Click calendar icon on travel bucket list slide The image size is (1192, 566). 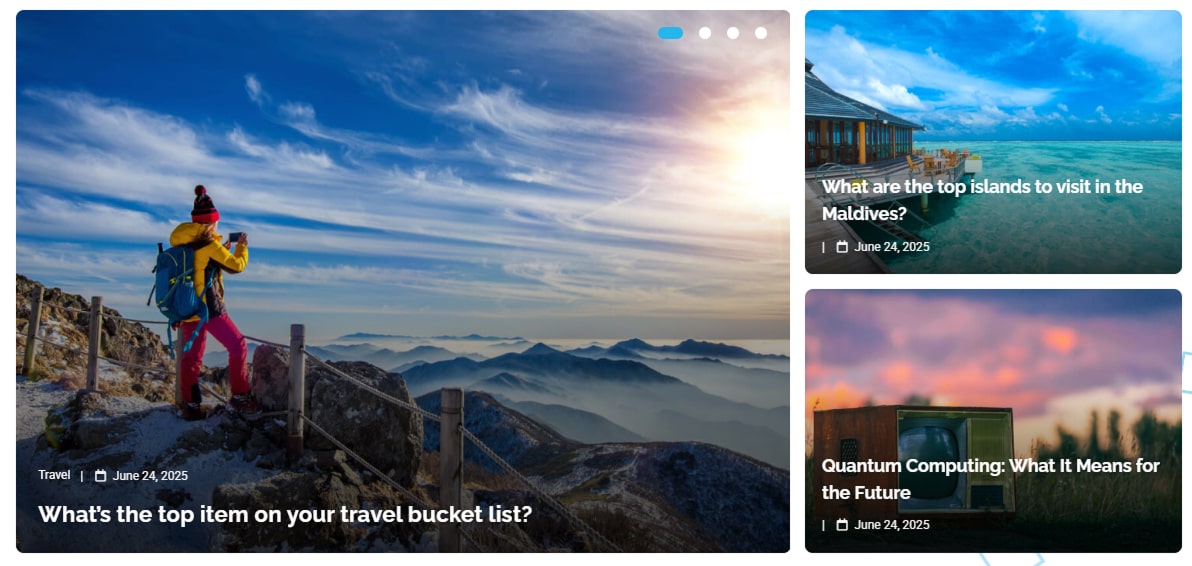(x=100, y=476)
